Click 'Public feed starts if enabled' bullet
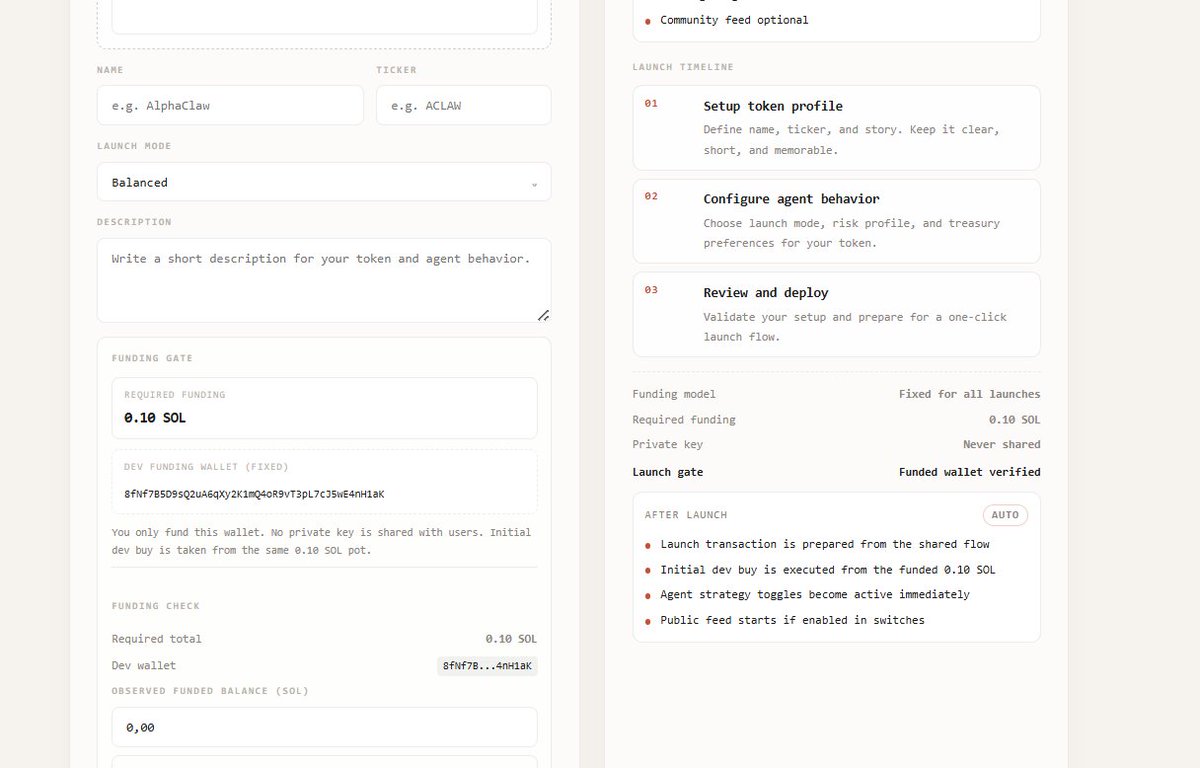 tap(792, 620)
